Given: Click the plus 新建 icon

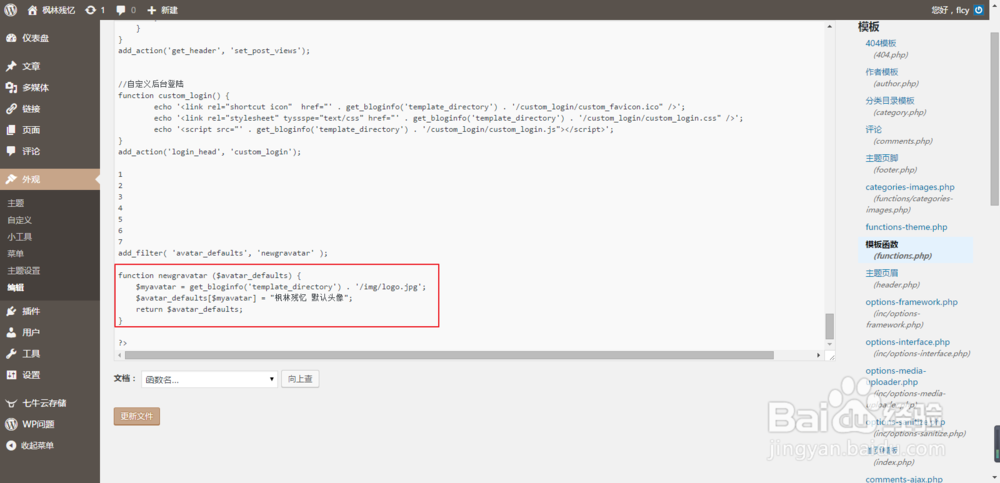Looking at the screenshot, I should click(152, 10).
